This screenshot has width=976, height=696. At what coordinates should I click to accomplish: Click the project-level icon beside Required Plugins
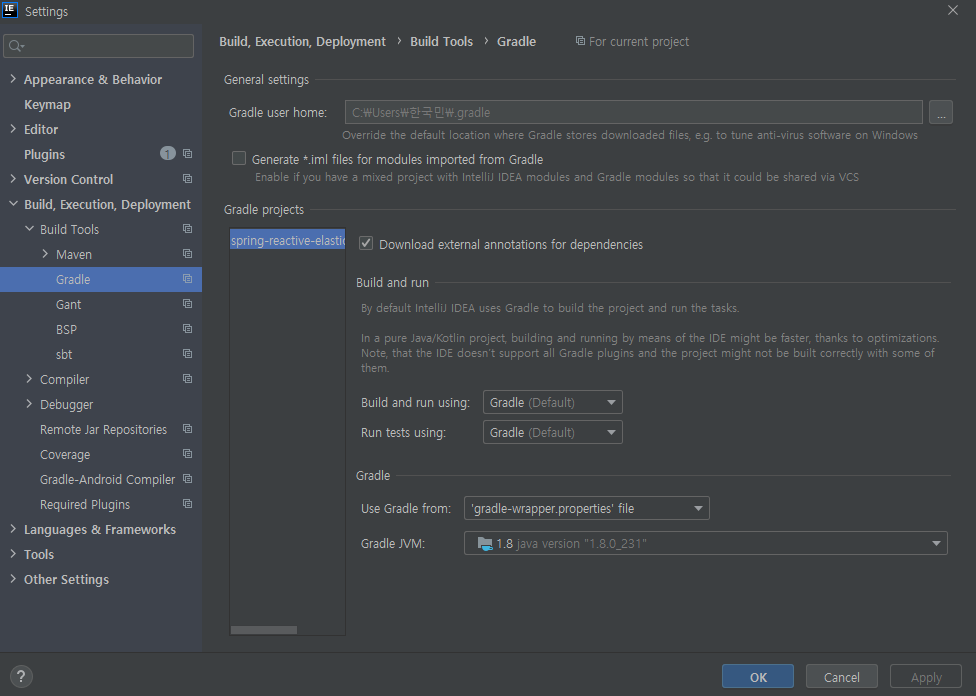click(187, 503)
